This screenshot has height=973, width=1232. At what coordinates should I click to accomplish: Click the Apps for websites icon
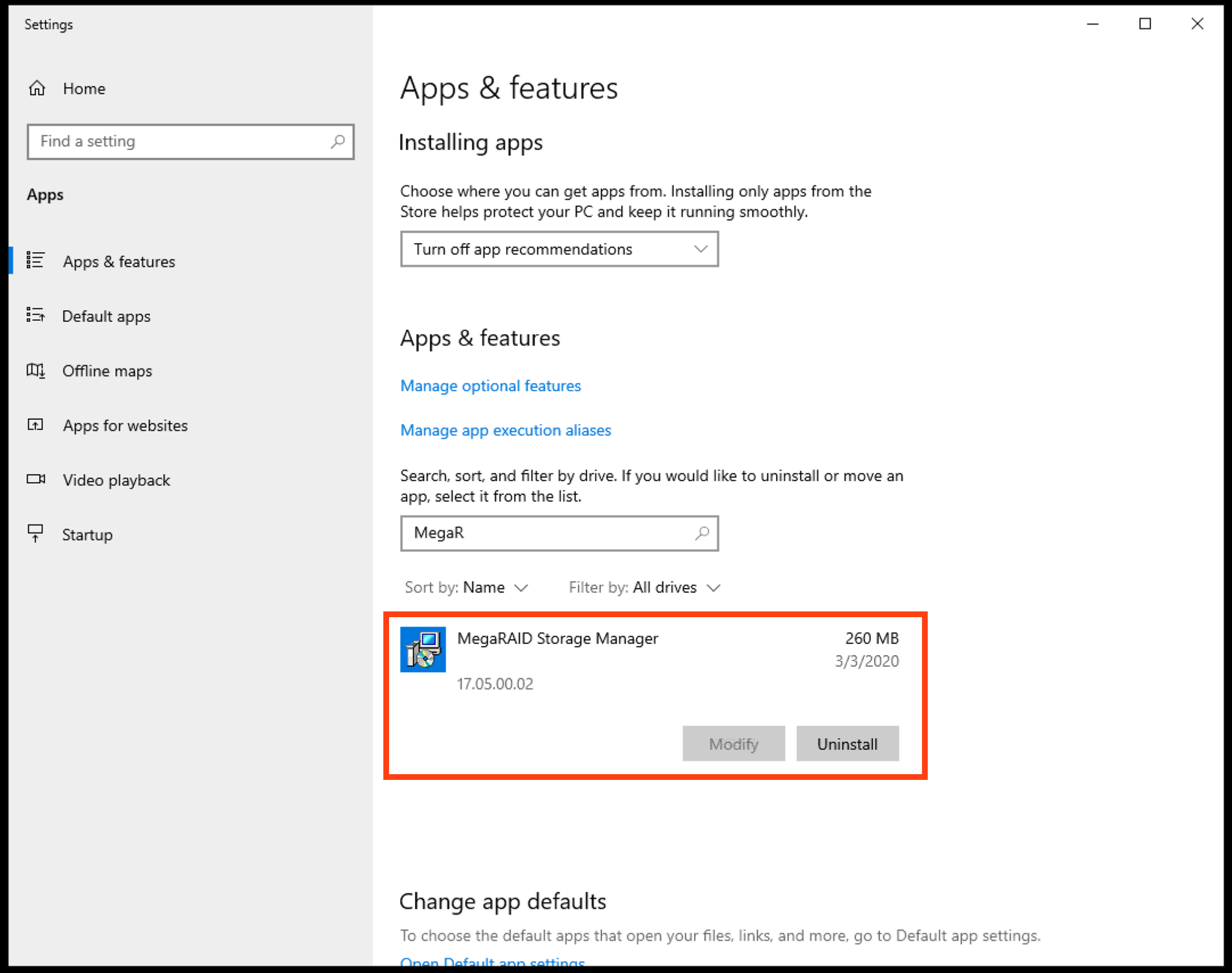36,425
